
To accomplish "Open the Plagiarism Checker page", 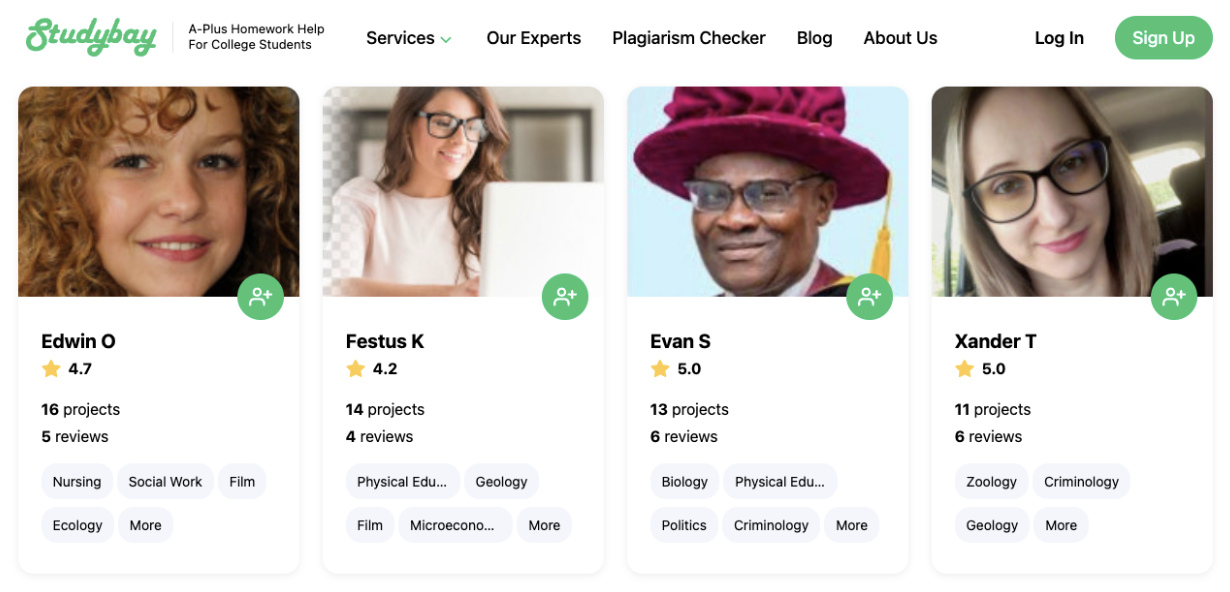I will click(688, 38).
